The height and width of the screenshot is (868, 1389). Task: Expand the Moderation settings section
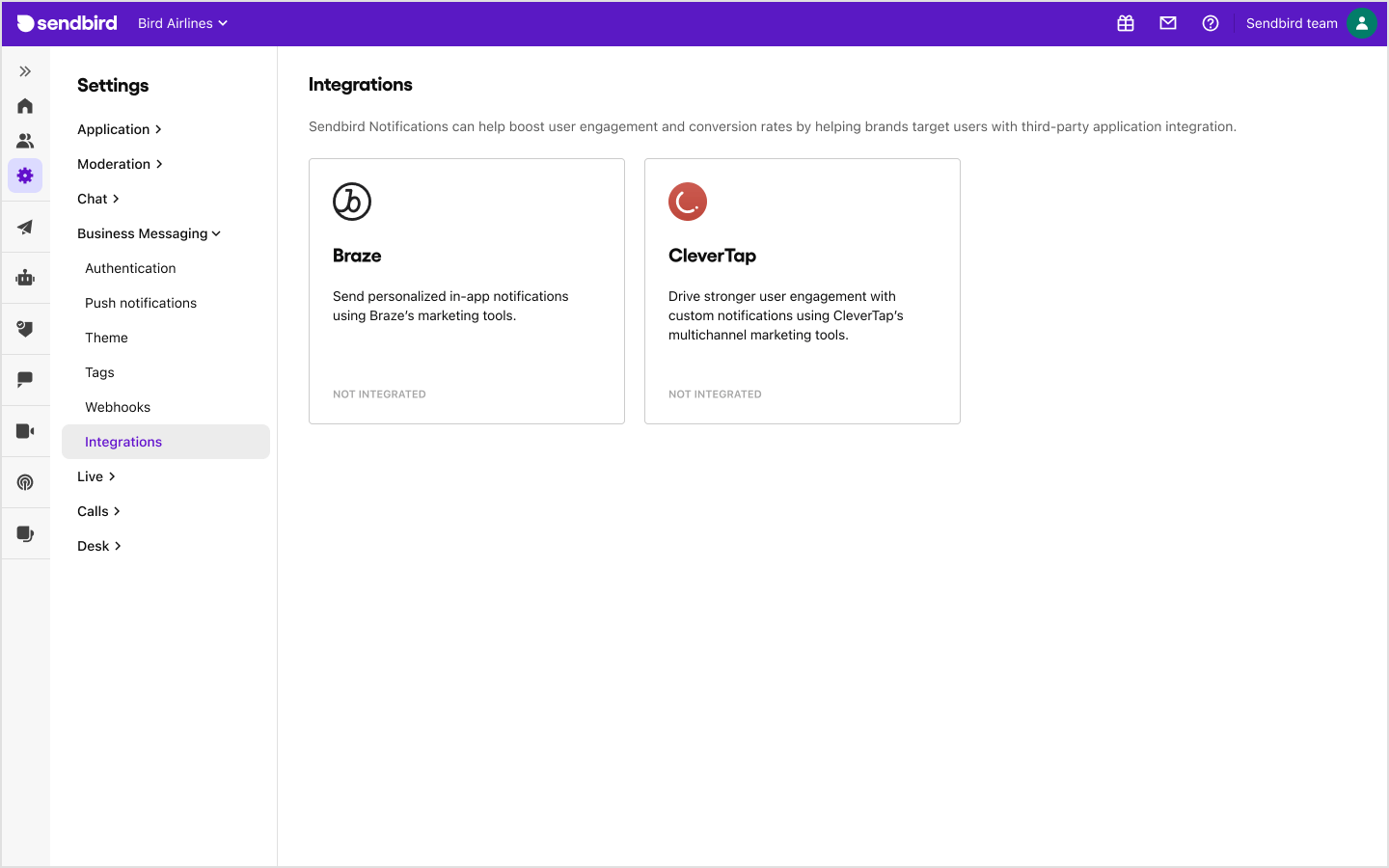click(121, 164)
